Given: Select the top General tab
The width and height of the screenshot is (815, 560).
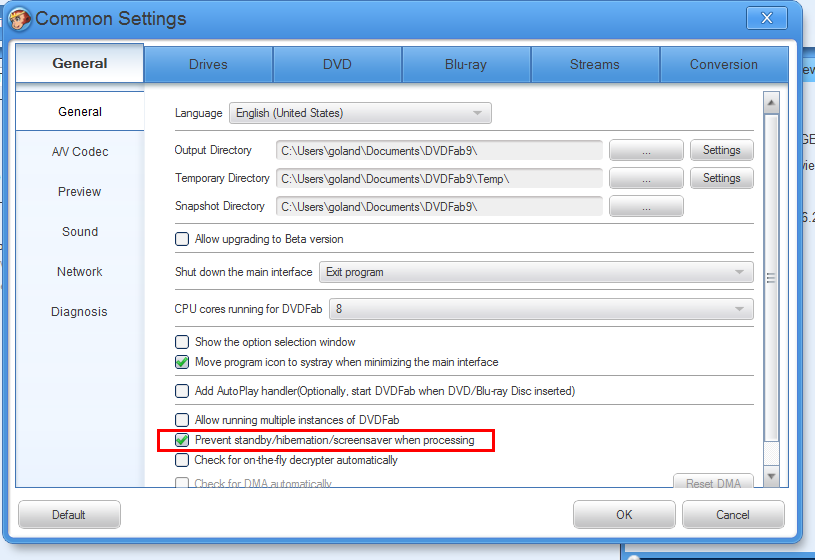Looking at the screenshot, I should (x=80, y=63).
